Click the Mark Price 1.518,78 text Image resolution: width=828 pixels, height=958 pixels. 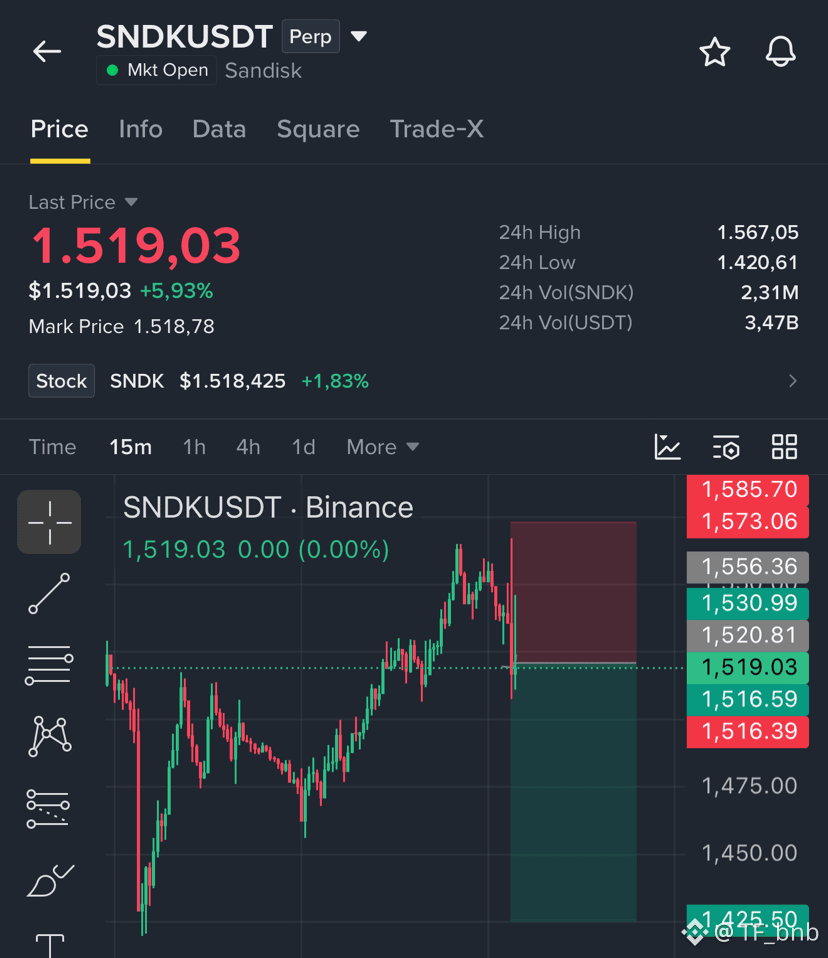pos(122,327)
